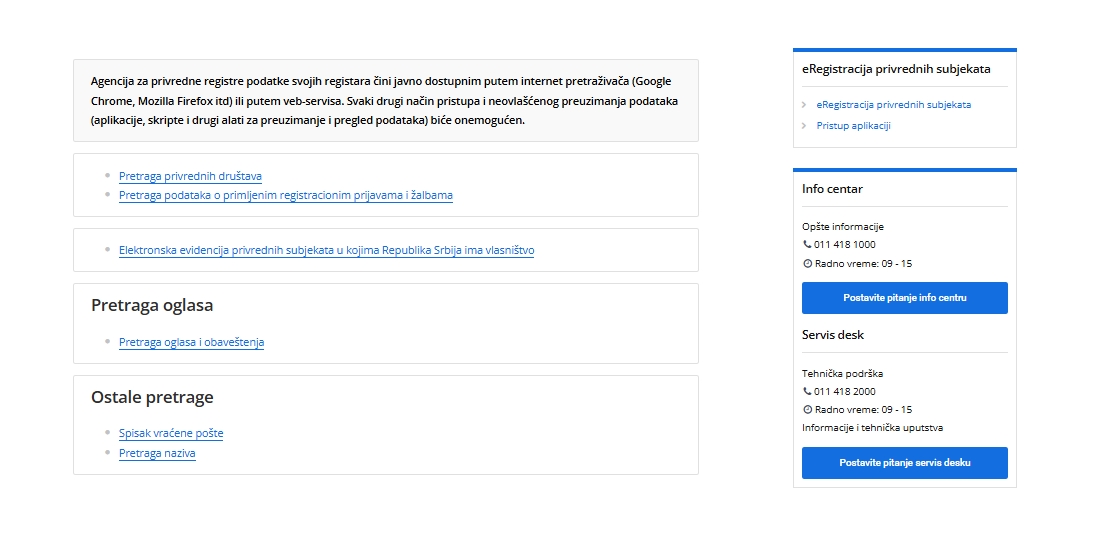Go to Pretraga oglasa i obaveštenja
Image resolution: width=1105 pixels, height=554 pixels.
click(x=191, y=342)
